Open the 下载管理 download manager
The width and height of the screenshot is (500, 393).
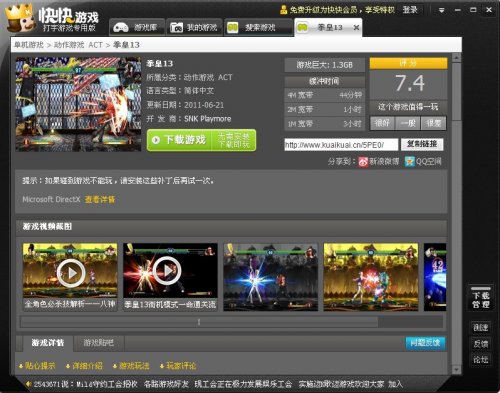tap(481, 299)
